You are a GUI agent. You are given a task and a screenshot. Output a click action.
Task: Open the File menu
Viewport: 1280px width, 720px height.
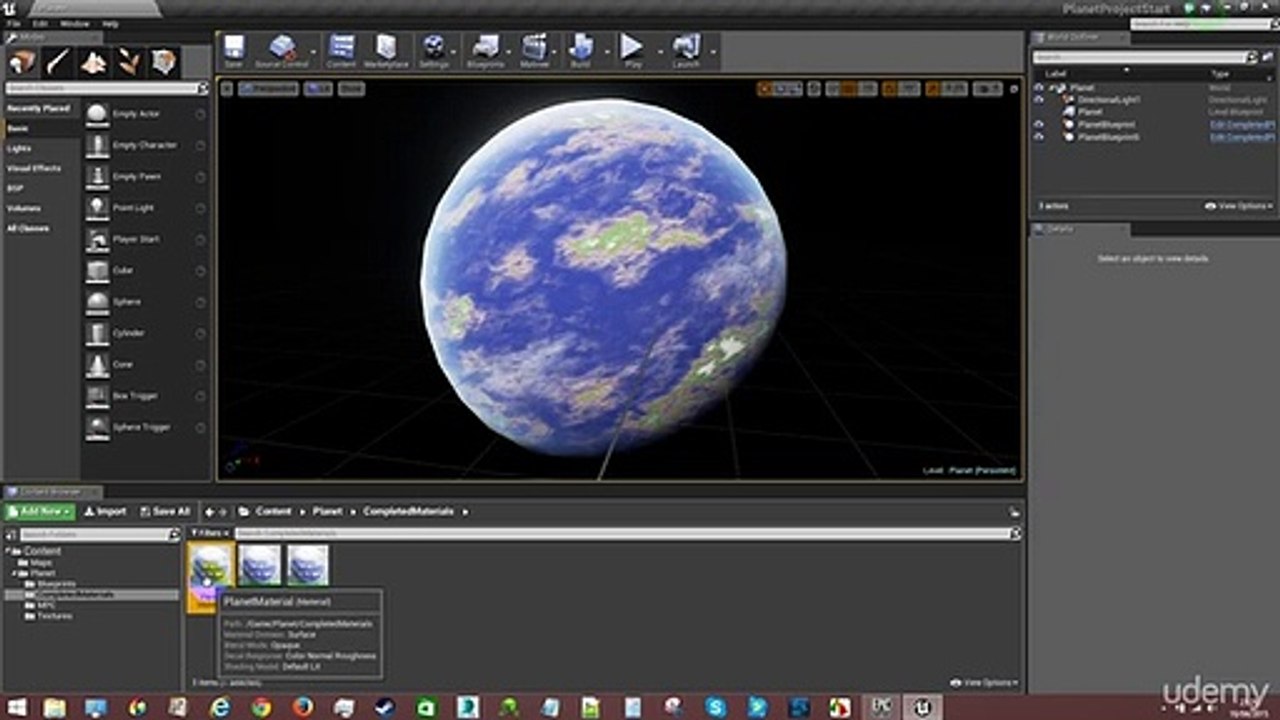pos(13,23)
